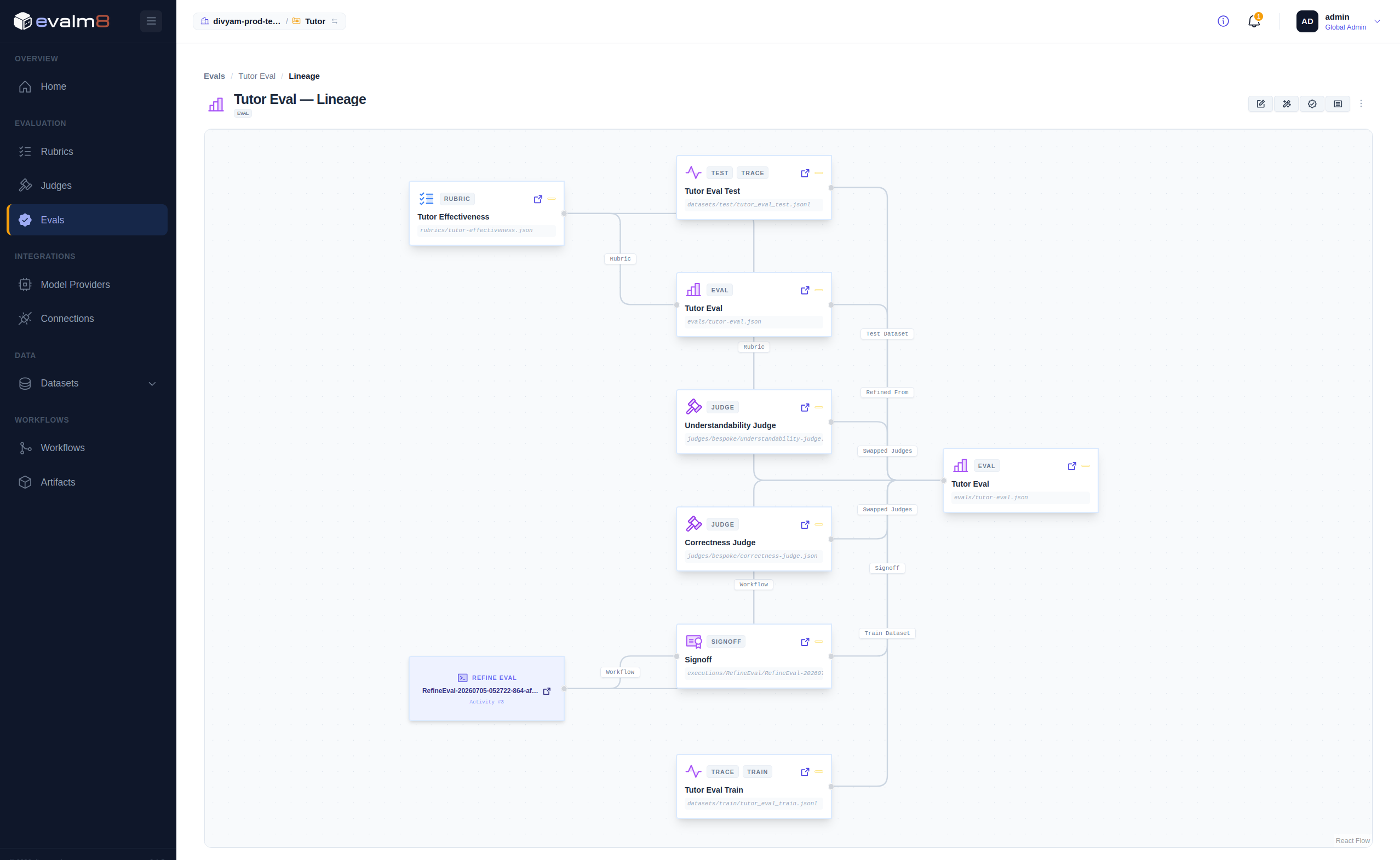Click the Tutor Eval breadcrumb link
This screenshot has width=1400, height=860.
point(257,76)
